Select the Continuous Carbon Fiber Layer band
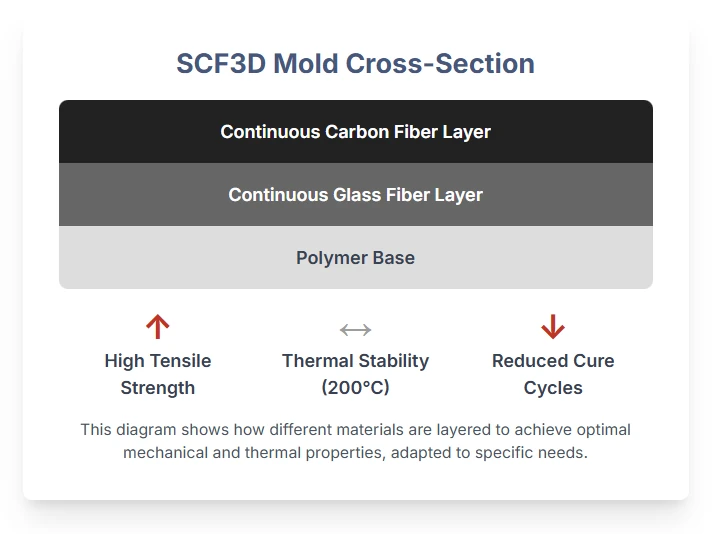 pyautogui.click(x=356, y=132)
